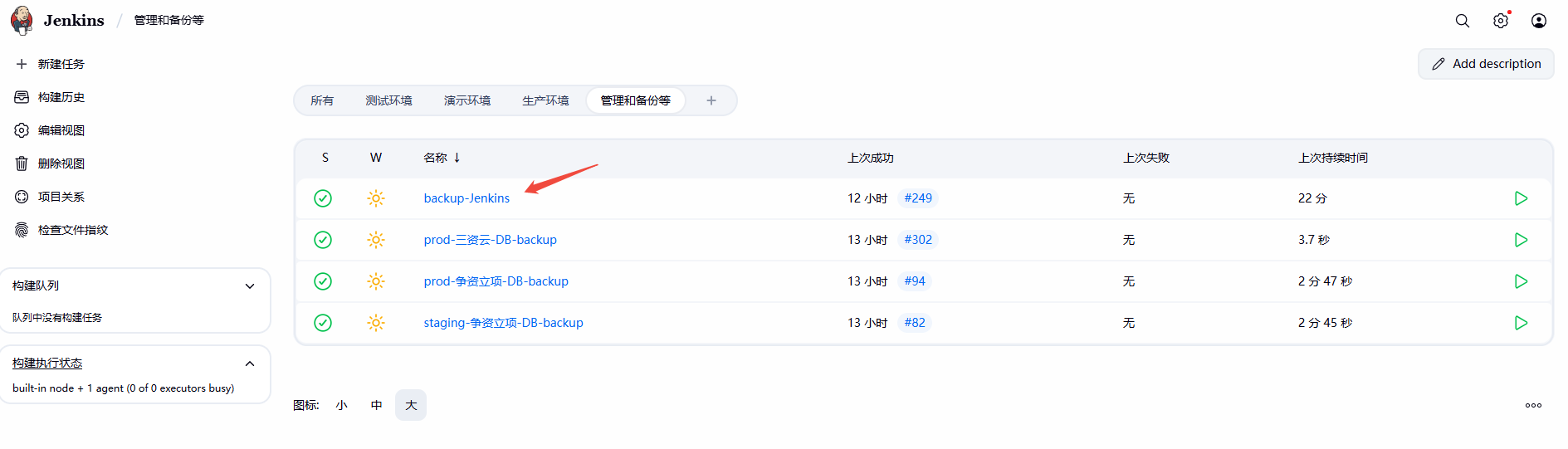The height and width of the screenshot is (449, 1568).
Task: Open the 构建执行状态 link
Action: pyautogui.click(x=47, y=364)
